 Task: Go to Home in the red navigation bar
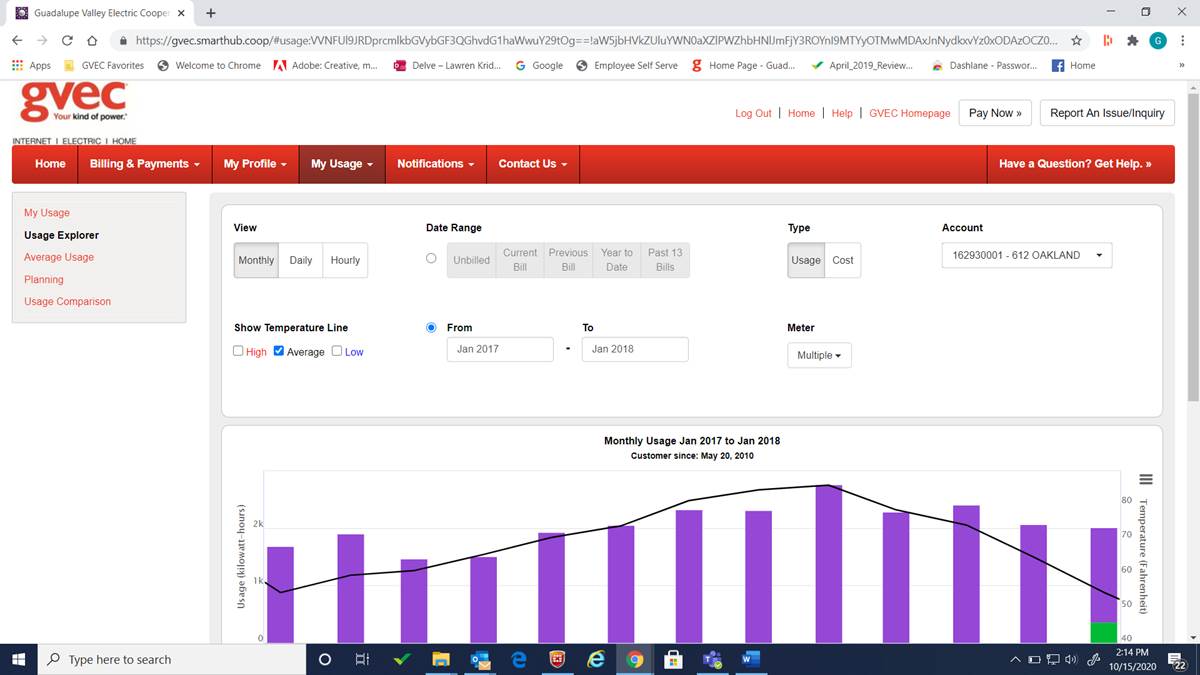point(50,164)
